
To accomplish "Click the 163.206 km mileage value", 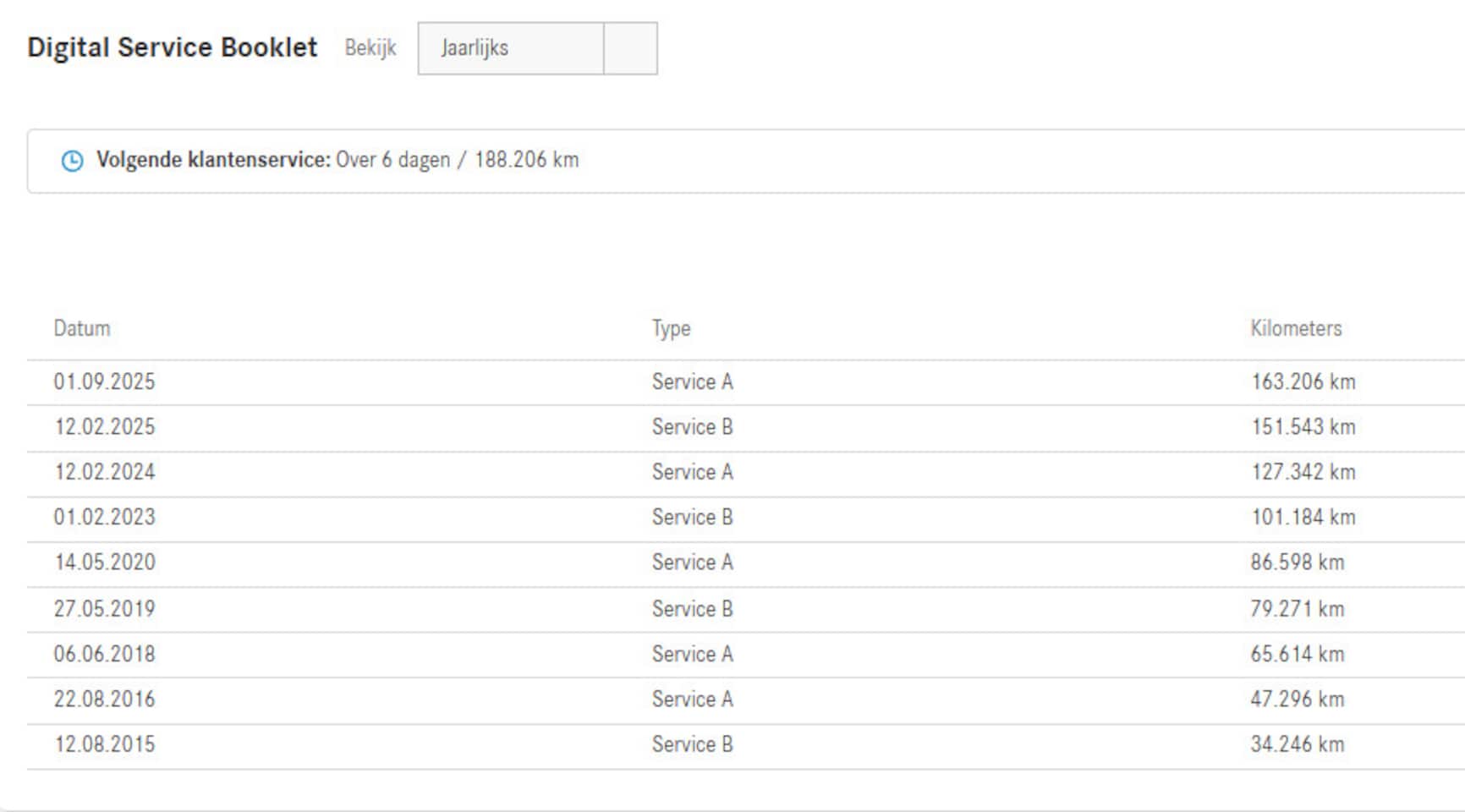I will click(x=1303, y=382).
